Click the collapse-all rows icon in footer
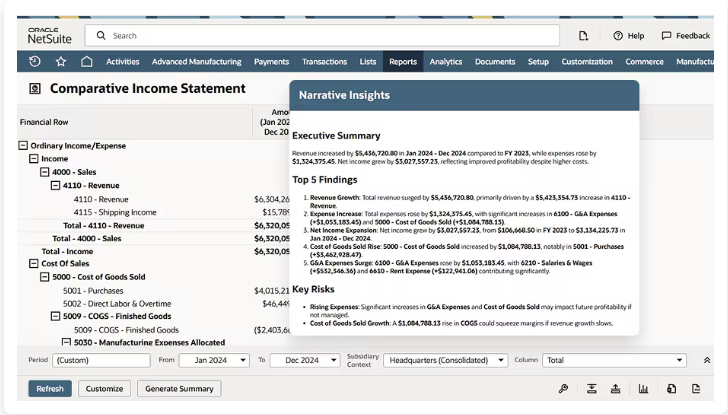 pyautogui.click(x=591, y=389)
